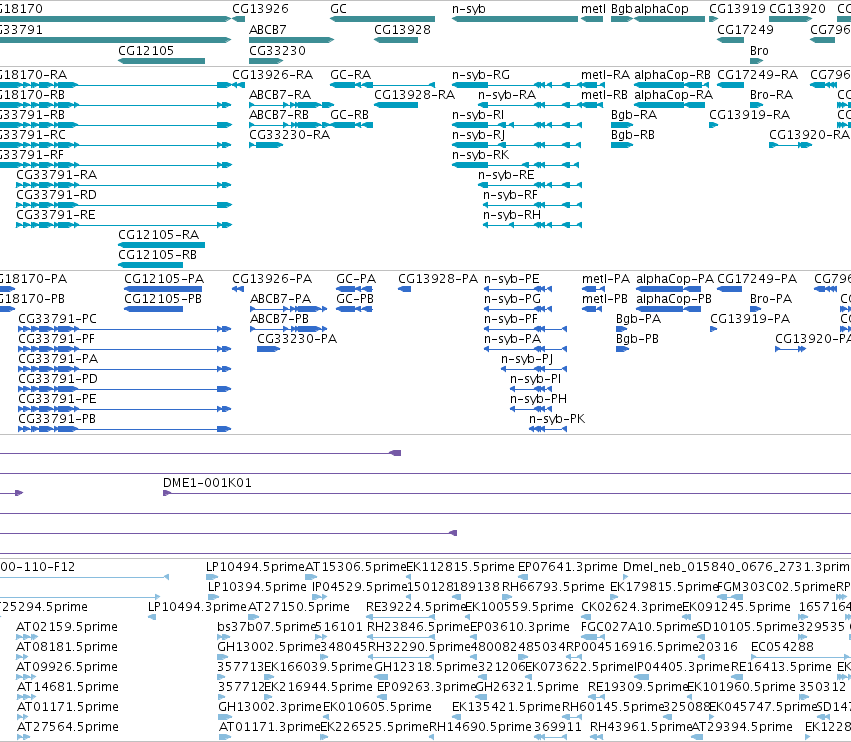851x742 pixels.
Task: Click EST CK02624.3prime
Action: click(x=631, y=607)
